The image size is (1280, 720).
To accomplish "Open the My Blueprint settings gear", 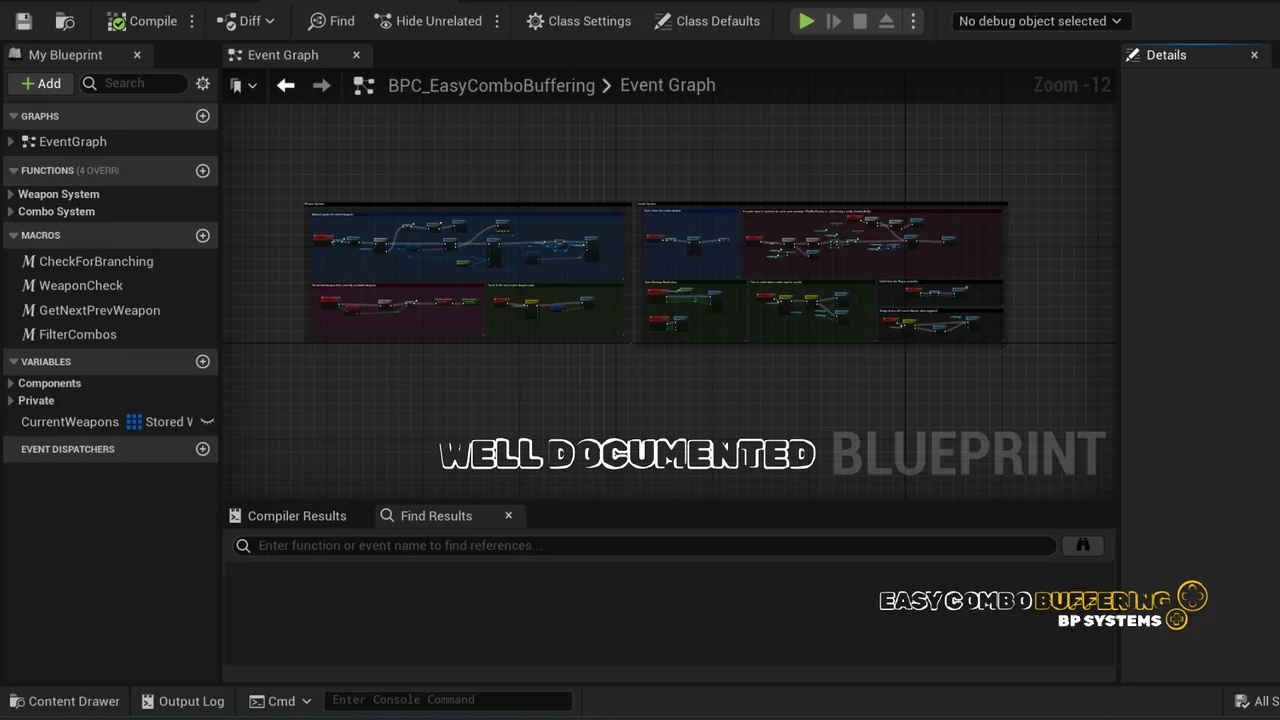I will click(203, 84).
